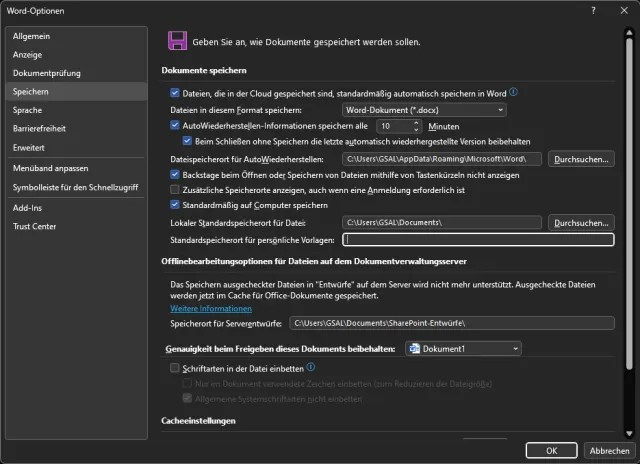The height and width of the screenshot is (464, 640).
Task: Increase AutoWiederherstellen minutes with up arrow
Action: pos(416,123)
